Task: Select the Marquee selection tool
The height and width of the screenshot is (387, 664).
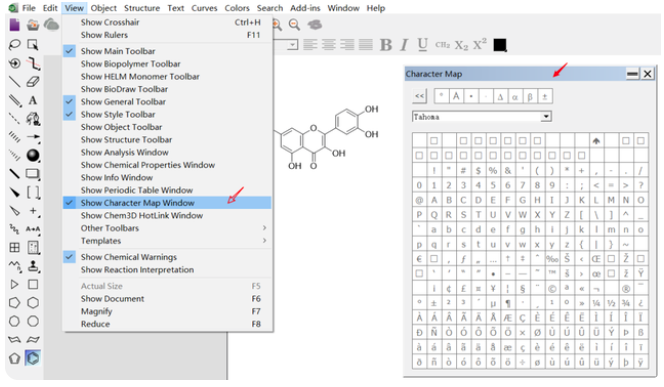Action: (33, 44)
